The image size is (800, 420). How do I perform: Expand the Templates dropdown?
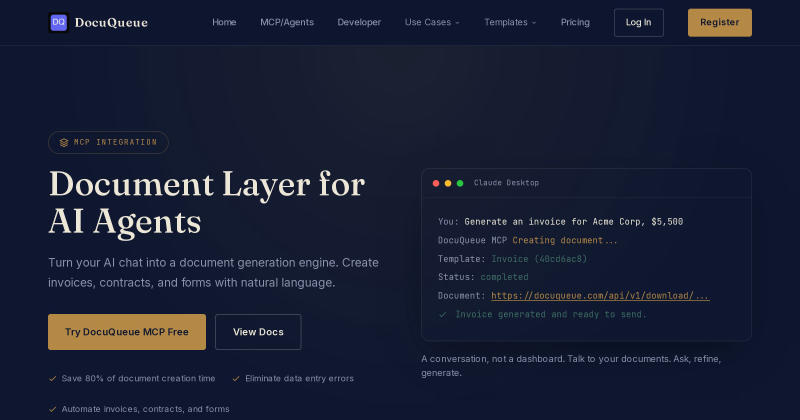point(510,22)
